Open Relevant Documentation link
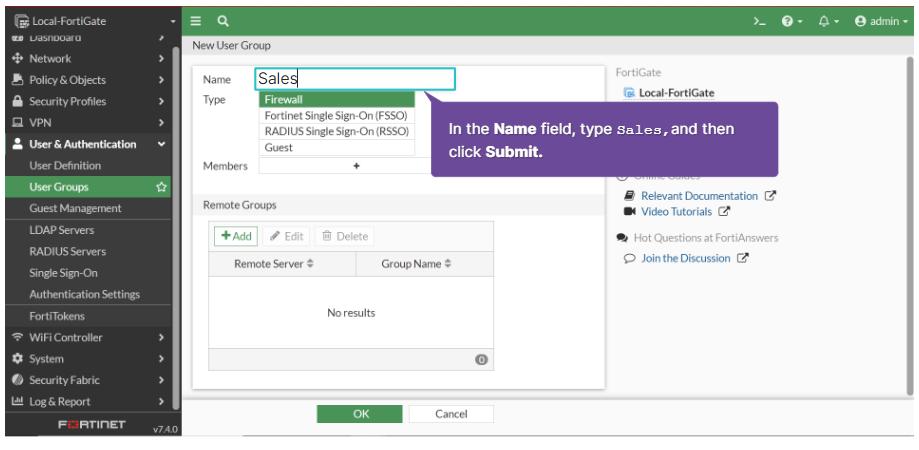This screenshot has height=450, width=919. [699, 196]
